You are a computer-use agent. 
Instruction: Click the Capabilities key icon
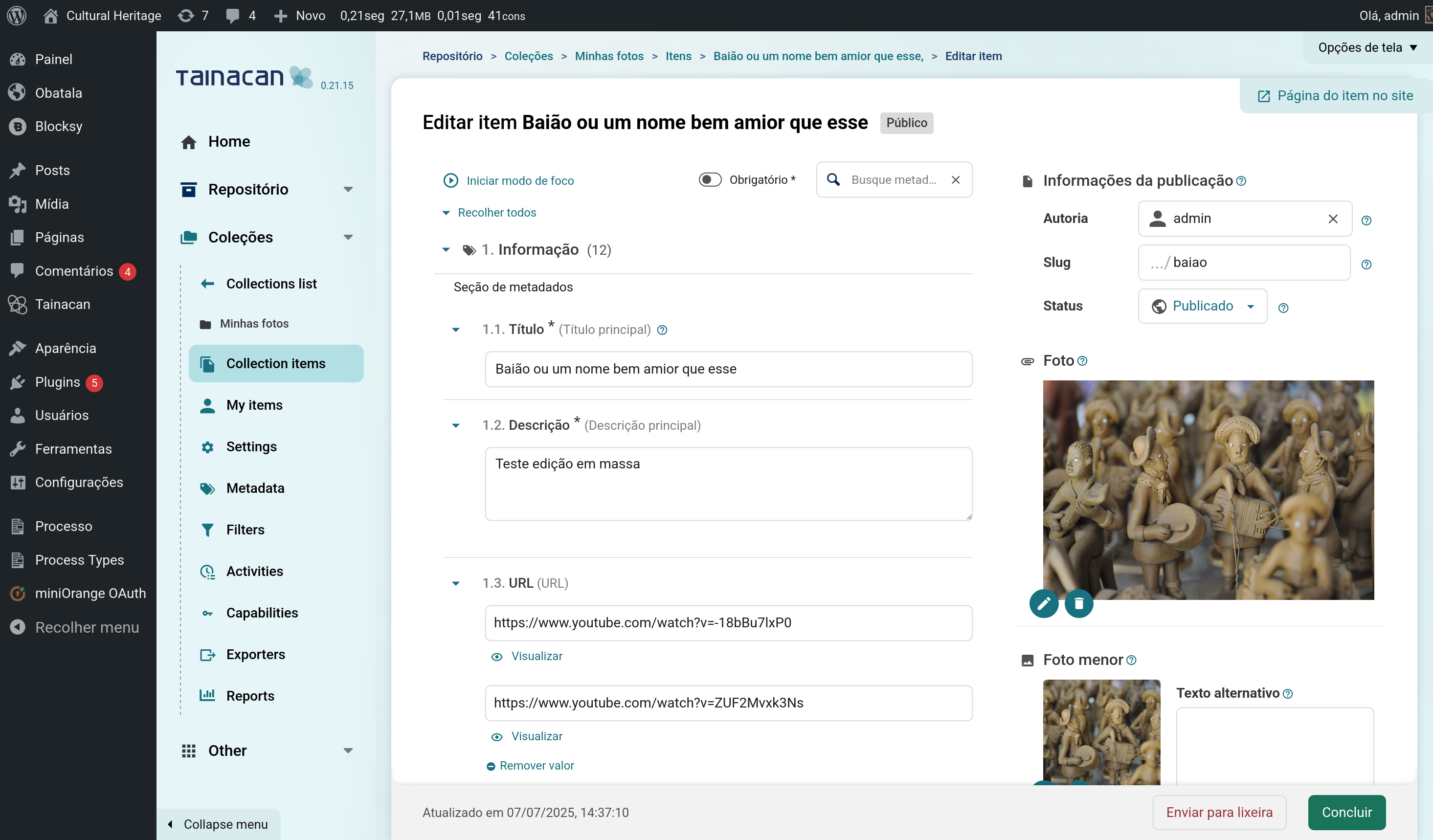207,613
